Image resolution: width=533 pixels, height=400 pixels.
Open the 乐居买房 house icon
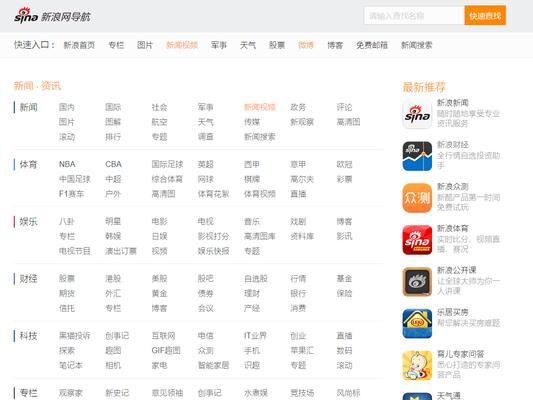click(417, 324)
